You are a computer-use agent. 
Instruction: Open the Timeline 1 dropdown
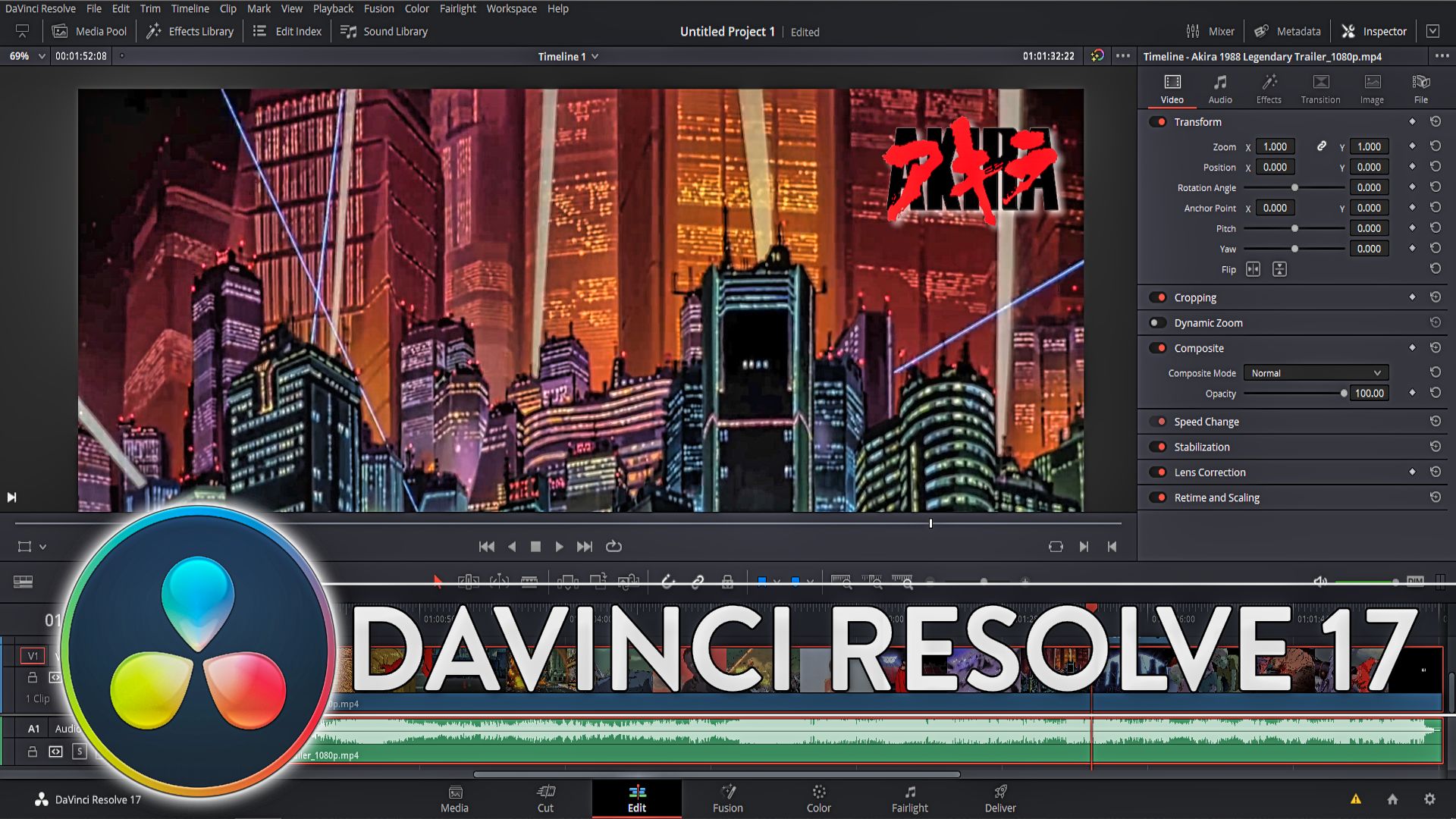click(569, 55)
